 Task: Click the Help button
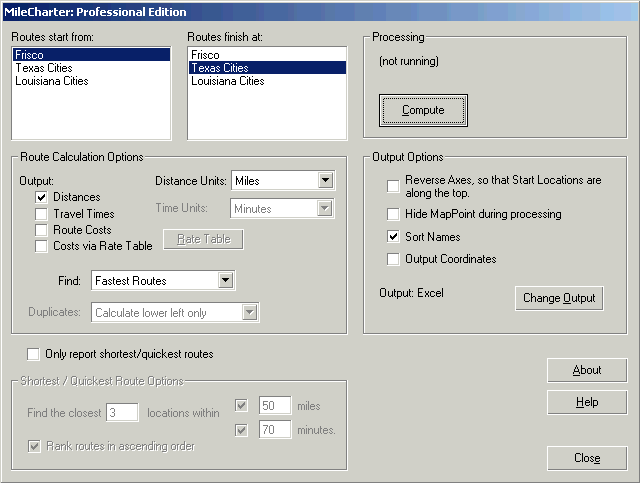pyautogui.click(x=587, y=402)
